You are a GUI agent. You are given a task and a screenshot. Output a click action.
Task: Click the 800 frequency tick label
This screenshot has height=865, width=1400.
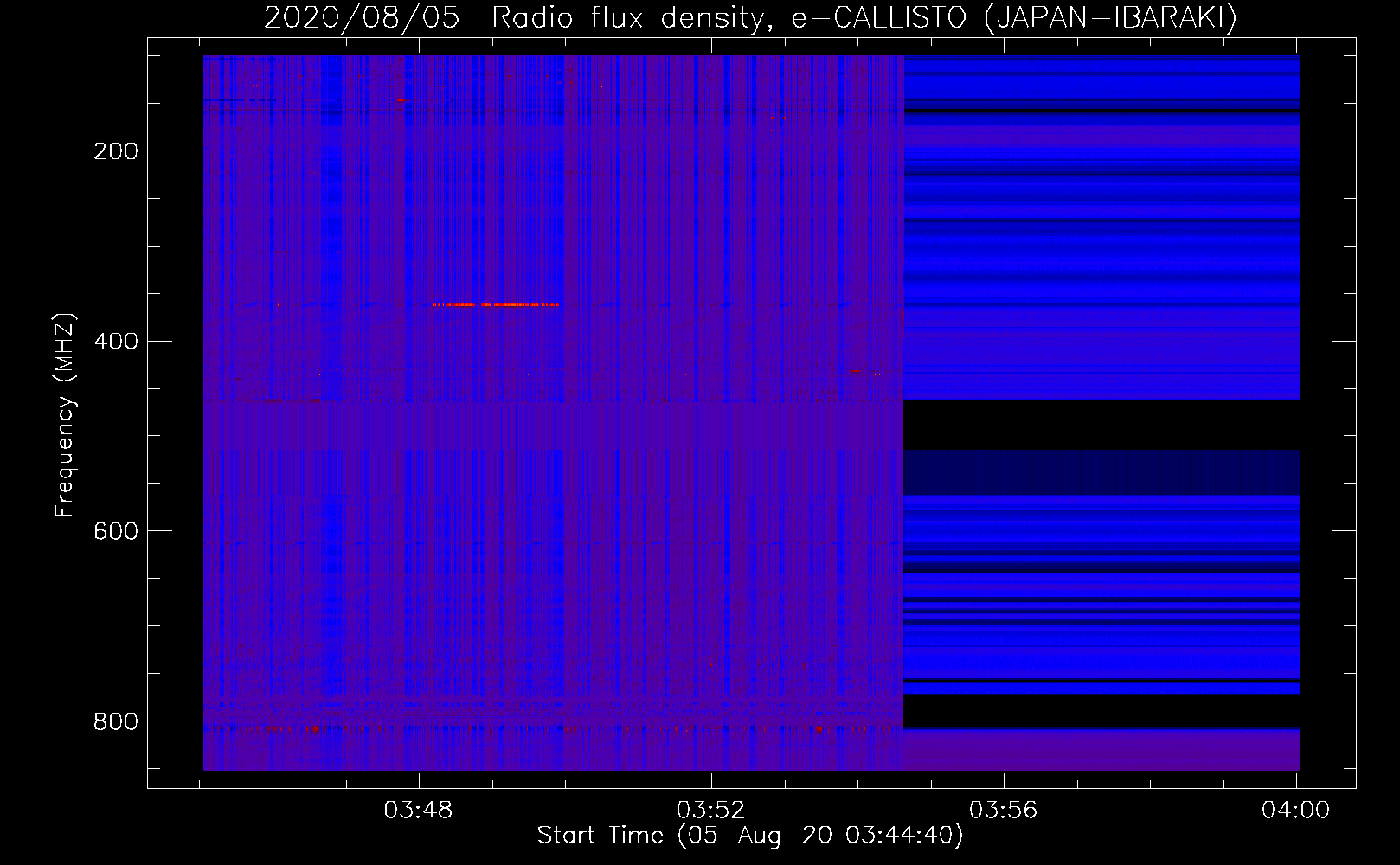[116, 721]
